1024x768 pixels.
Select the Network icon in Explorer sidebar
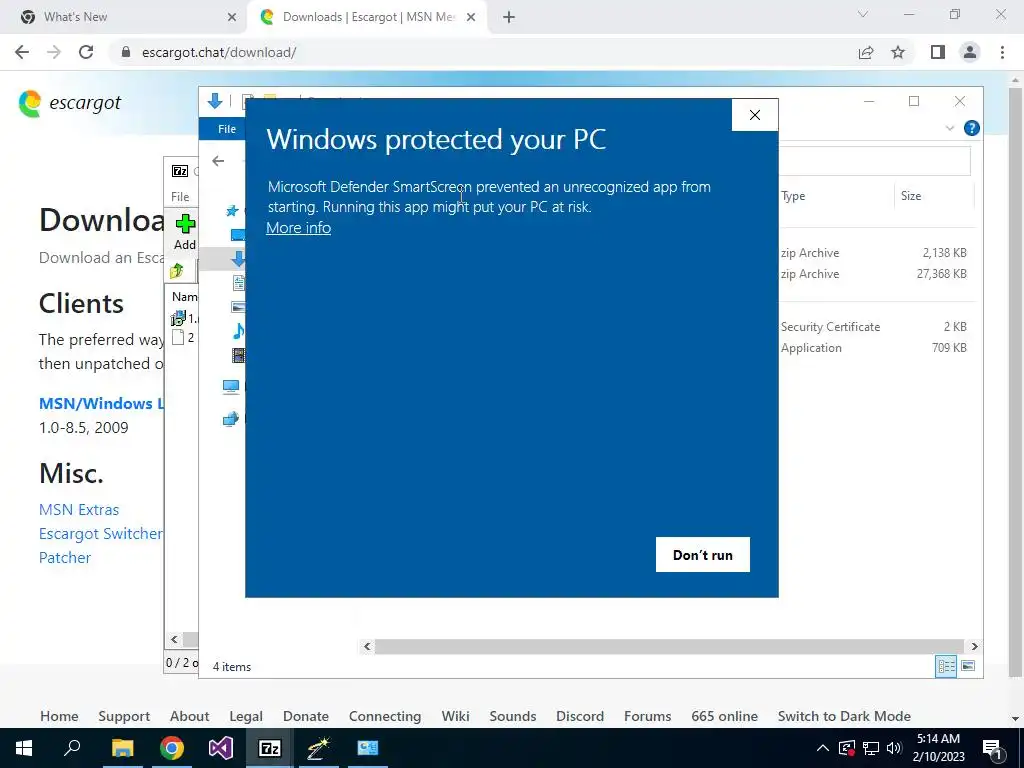(231, 419)
